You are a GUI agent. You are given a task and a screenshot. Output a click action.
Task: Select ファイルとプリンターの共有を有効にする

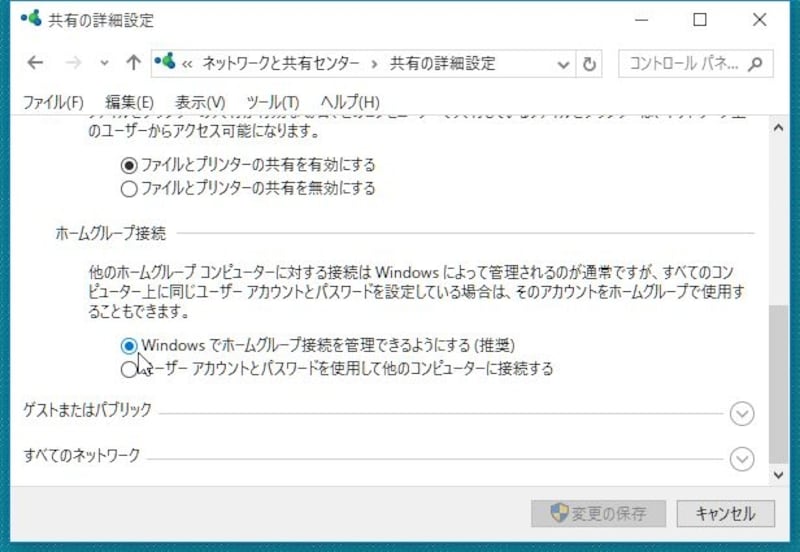pyautogui.click(x=248, y=165)
